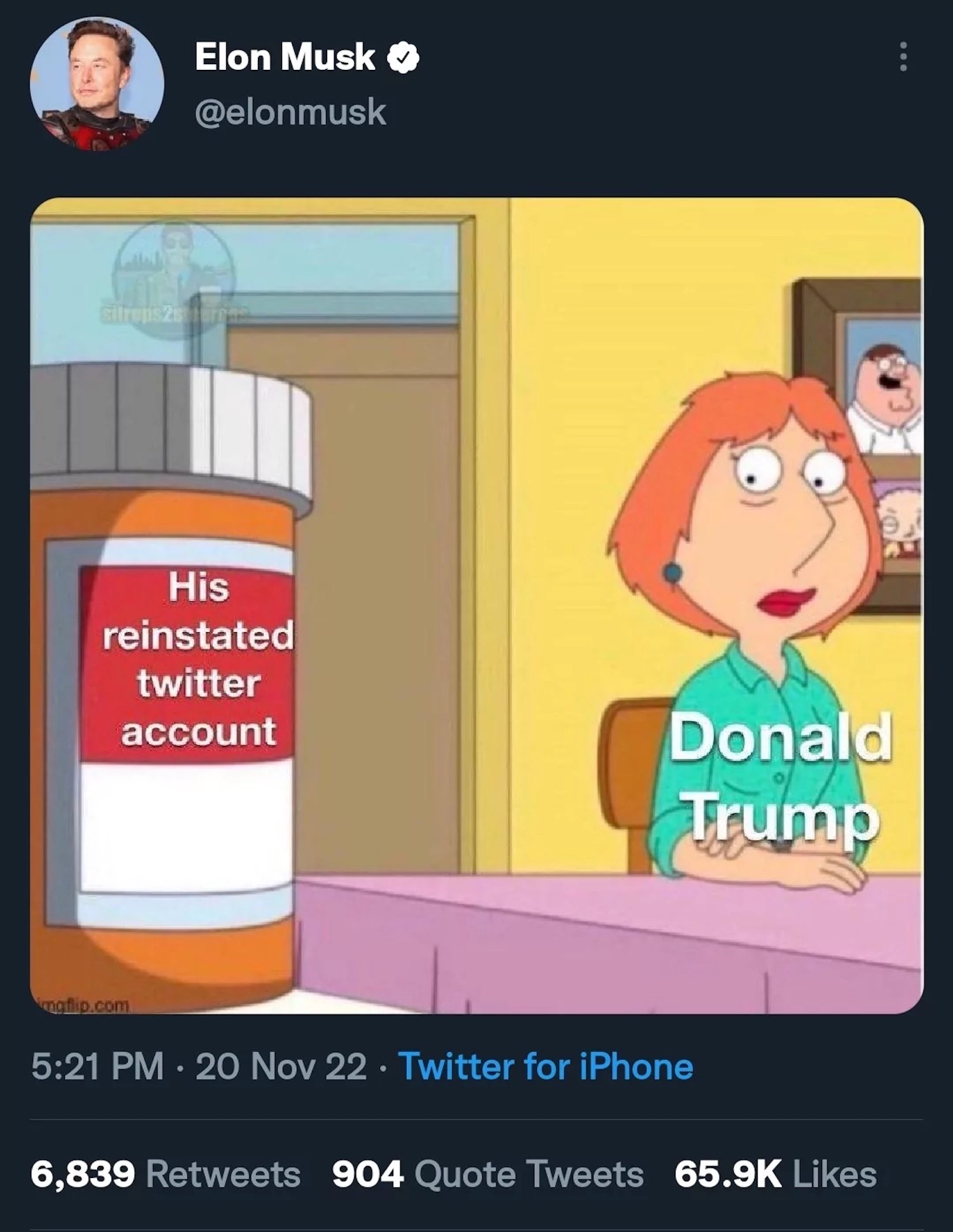Image resolution: width=953 pixels, height=1232 pixels.
Task: Click the verified checkmark badge
Action: [404, 58]
